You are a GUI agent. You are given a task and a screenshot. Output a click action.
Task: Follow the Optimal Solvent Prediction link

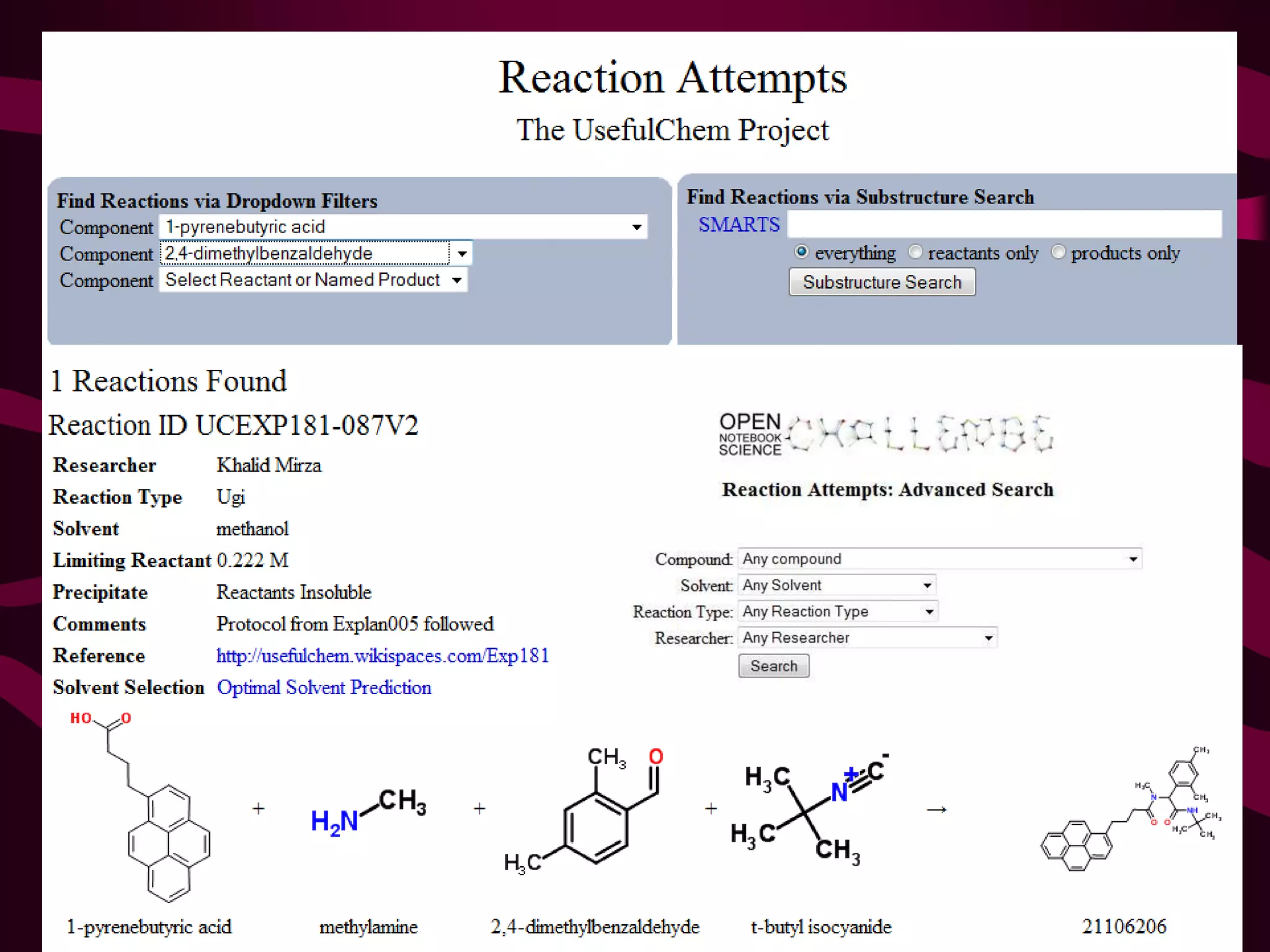[x=324, y=688]
